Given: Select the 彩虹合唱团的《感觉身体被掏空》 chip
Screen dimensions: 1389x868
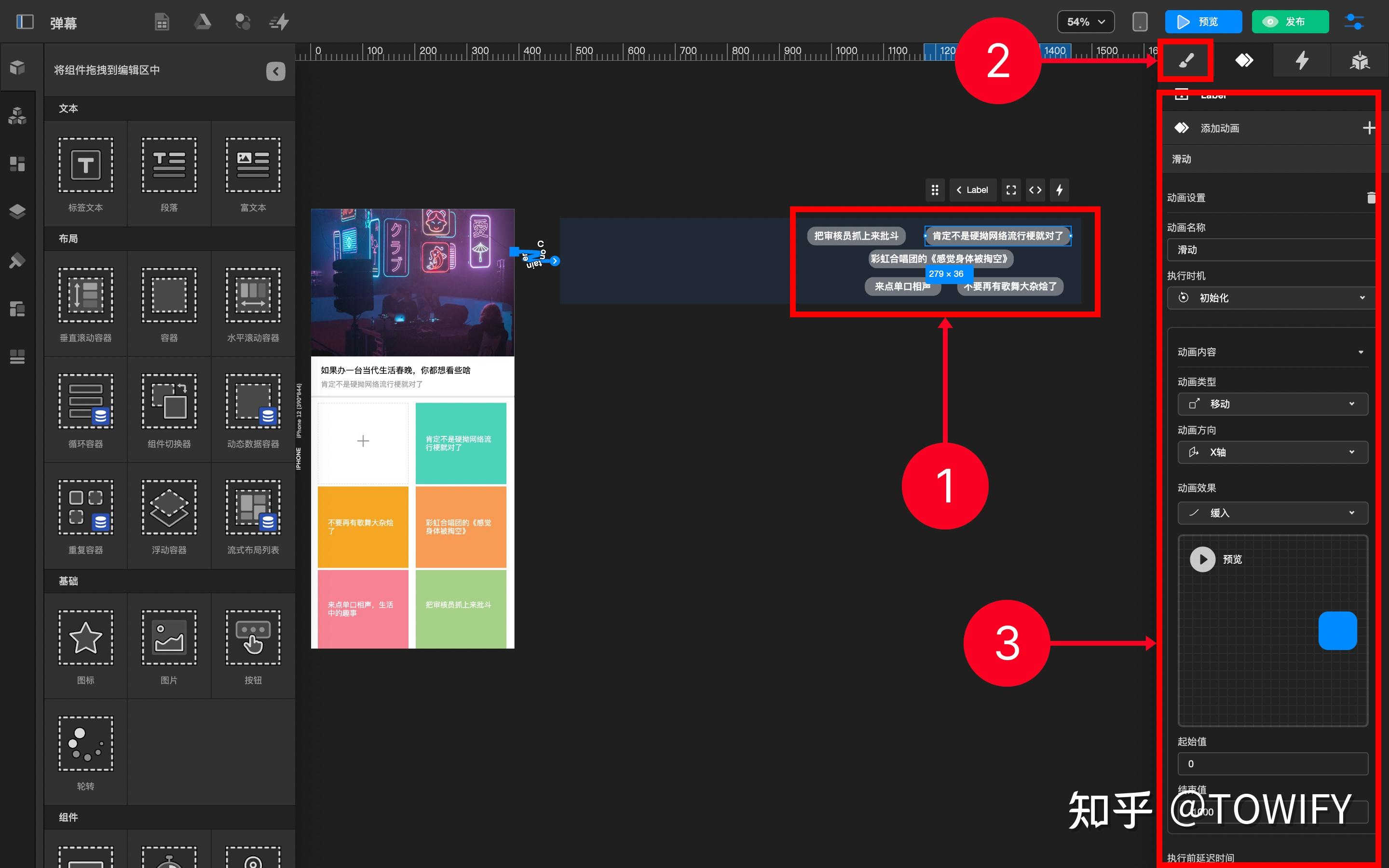Looking at the screenshot, I should coord(941,259).
